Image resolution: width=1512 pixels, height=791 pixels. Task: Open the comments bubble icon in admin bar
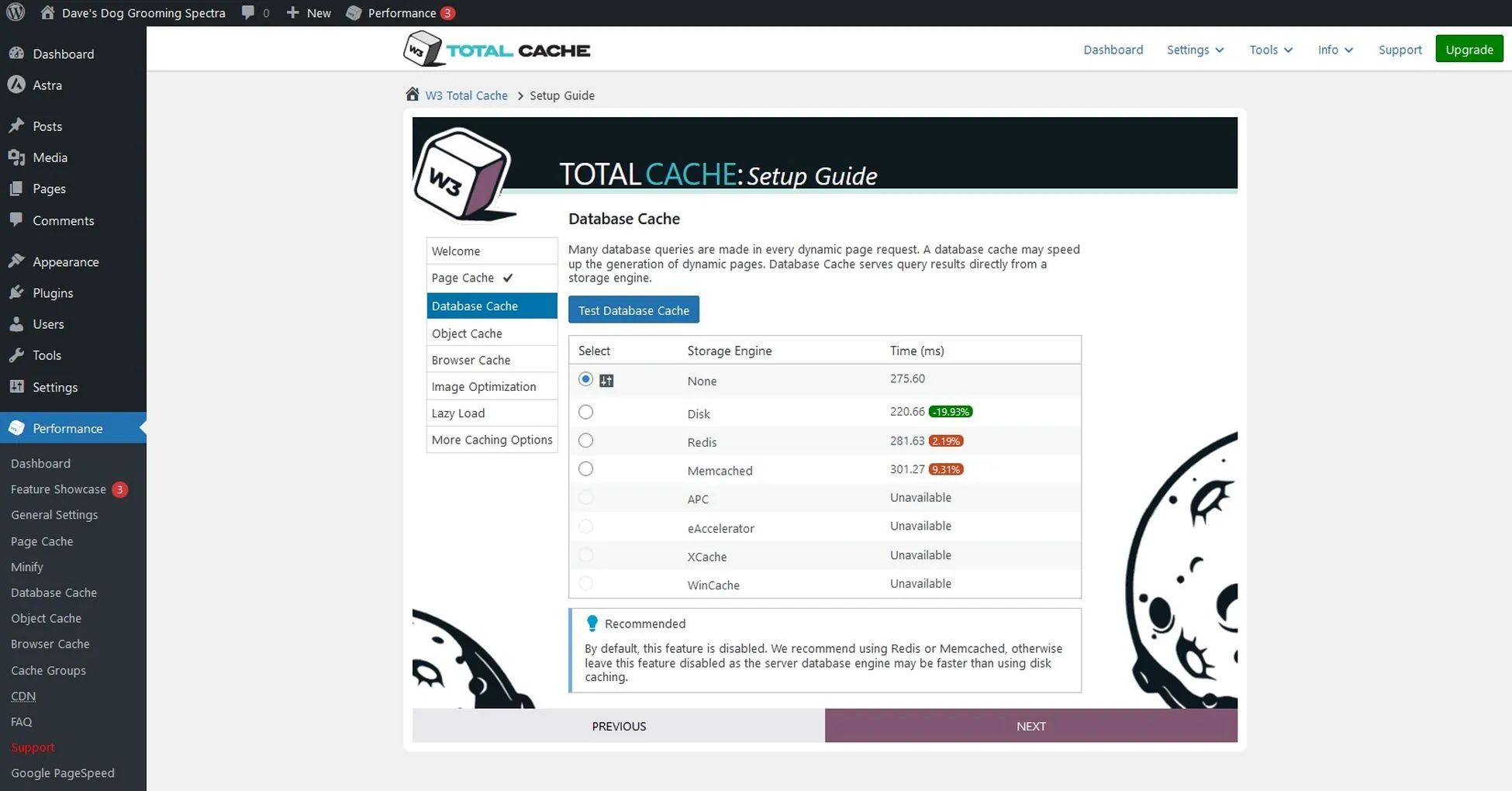(247, 12)
